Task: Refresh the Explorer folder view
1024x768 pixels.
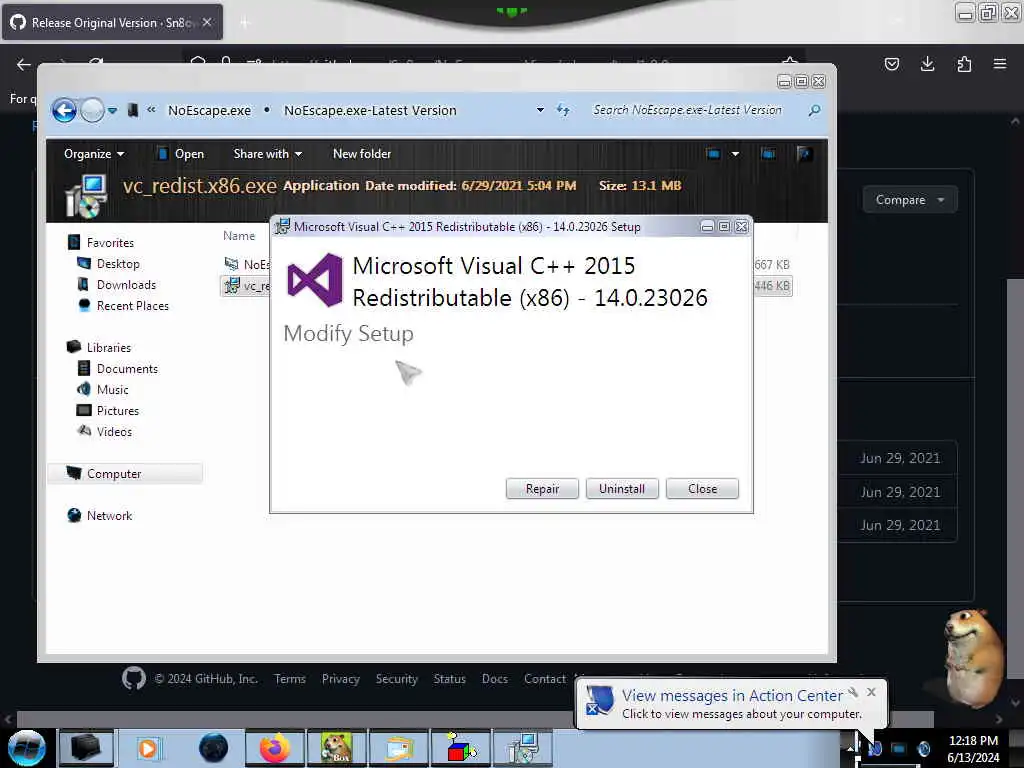Action: pos(563,110)
